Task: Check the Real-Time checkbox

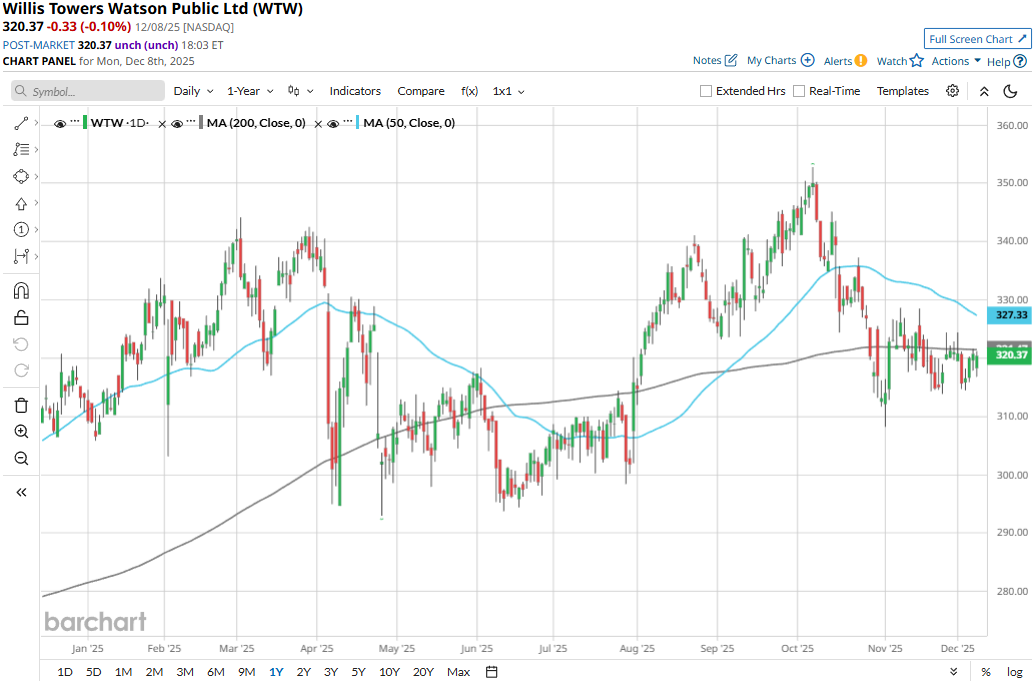Action: pyautogui.click(x=799, y=91)
